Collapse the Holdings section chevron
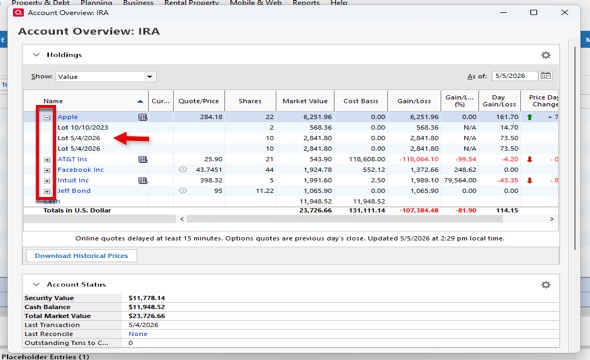 [x=36, y=55]
